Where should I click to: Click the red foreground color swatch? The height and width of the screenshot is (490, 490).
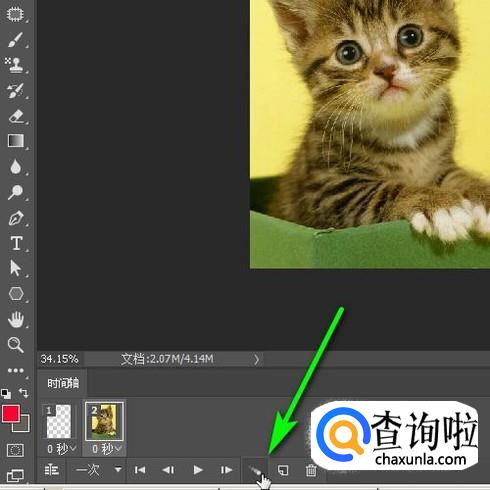click(x=11, y=414)
